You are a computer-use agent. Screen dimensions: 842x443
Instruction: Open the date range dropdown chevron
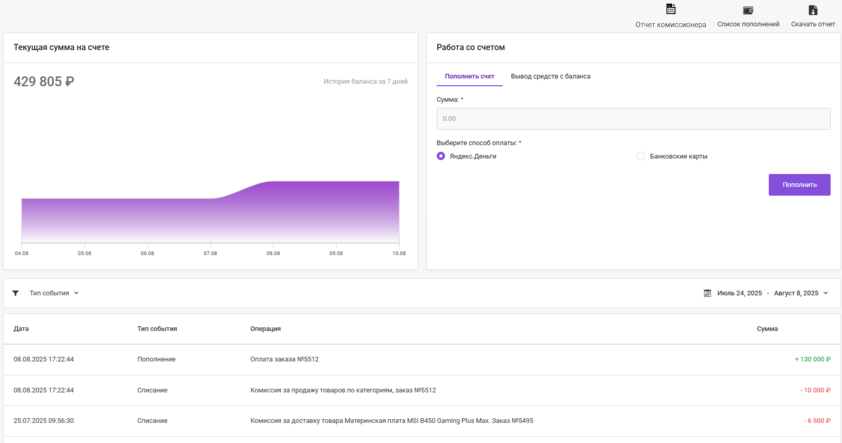point(825,293)
